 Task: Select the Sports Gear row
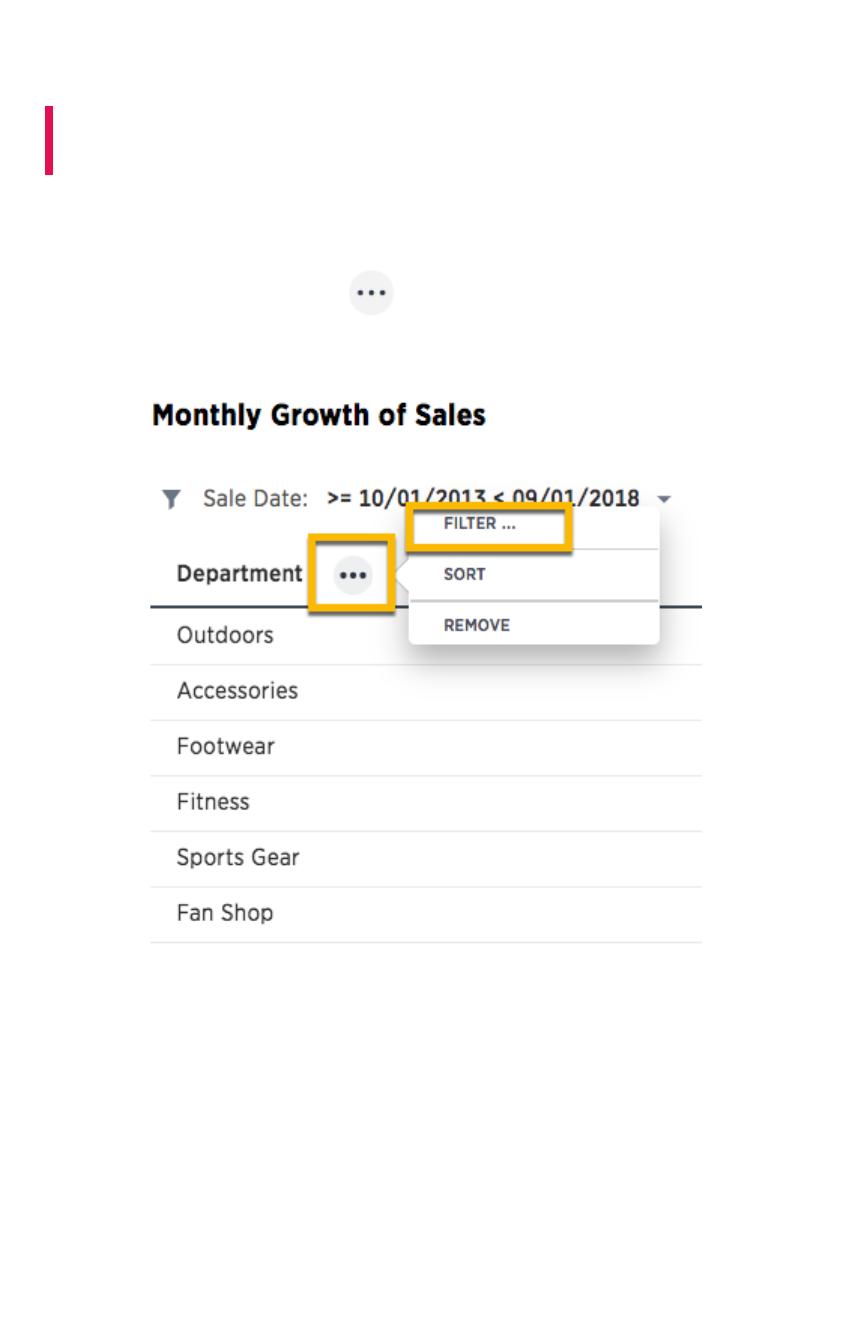238,857
